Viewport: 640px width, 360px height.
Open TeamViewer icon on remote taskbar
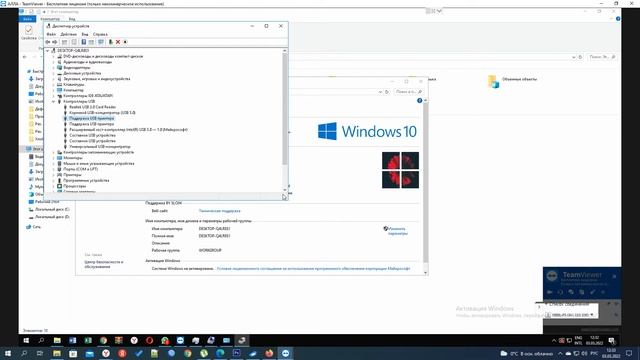(180, 340)
